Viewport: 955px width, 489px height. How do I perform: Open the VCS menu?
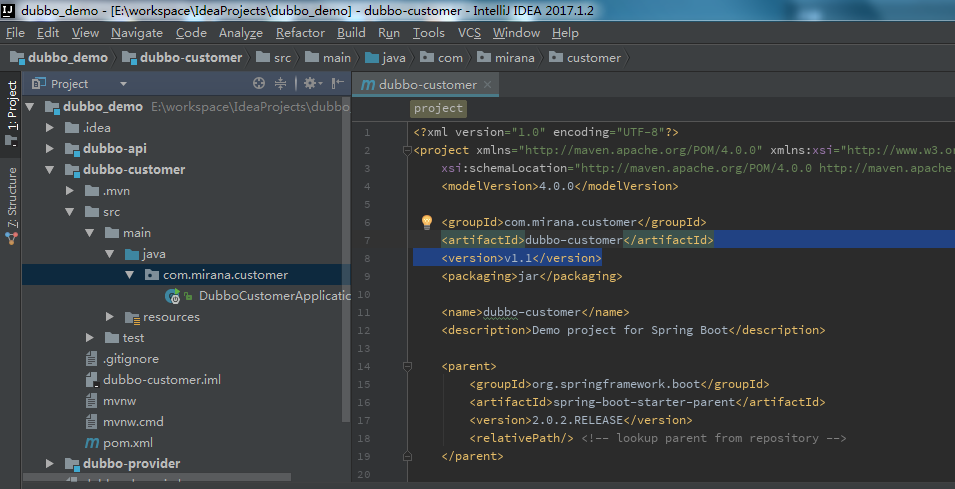[470, 33]
